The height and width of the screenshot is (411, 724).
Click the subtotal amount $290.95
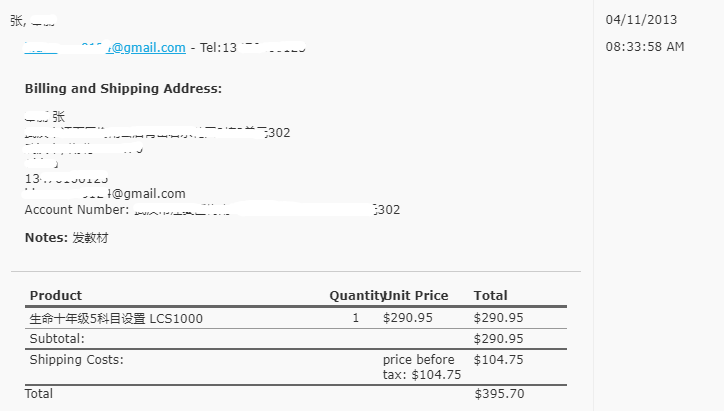point(498,339)
